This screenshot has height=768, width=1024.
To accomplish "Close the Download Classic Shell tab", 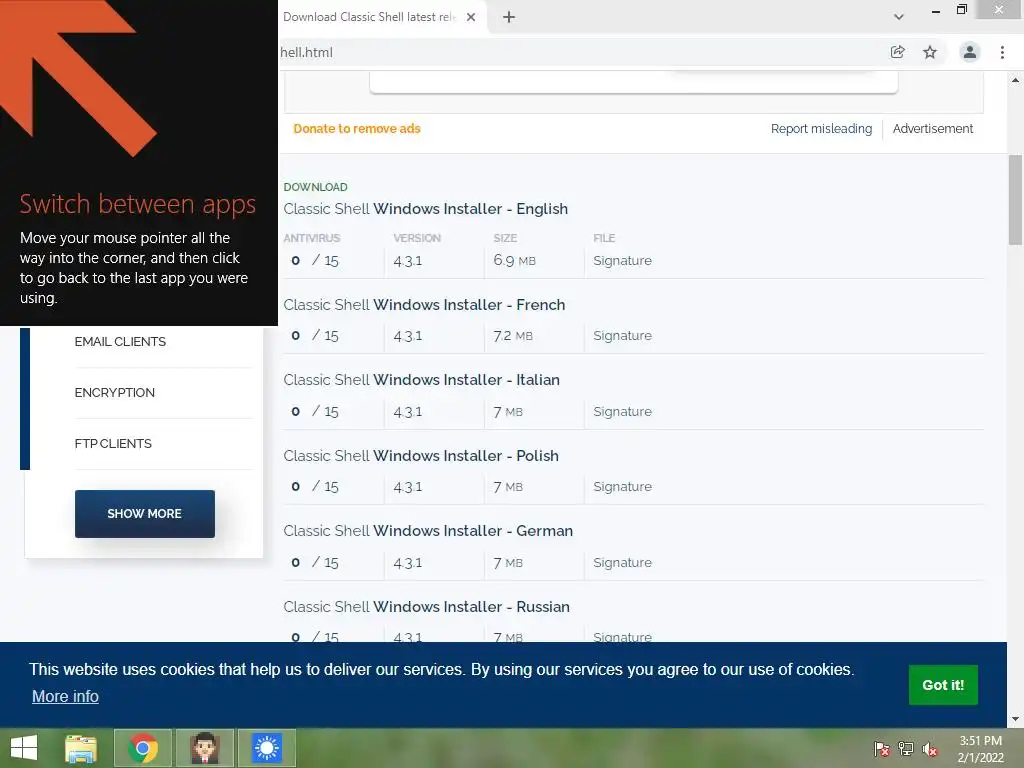I will [471, 18].
